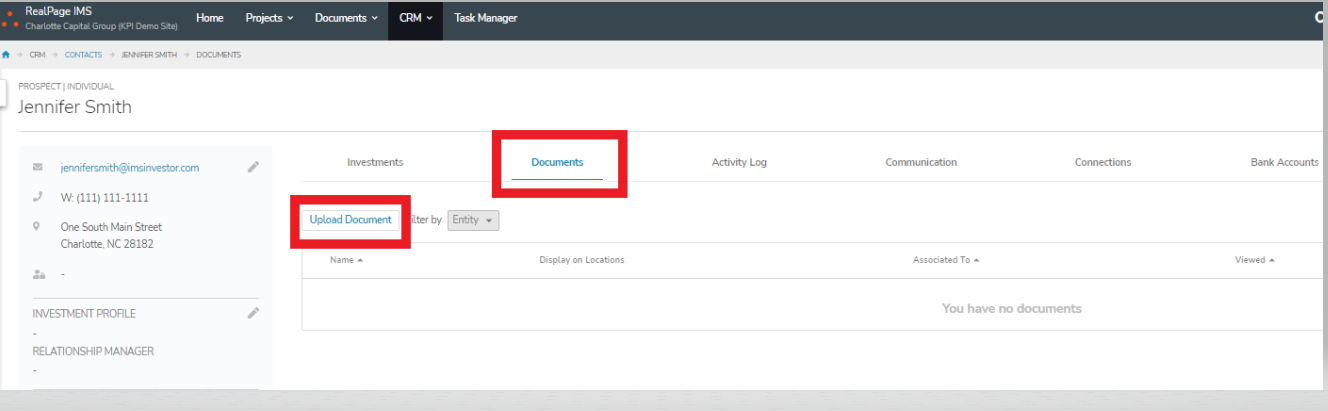
Task: Sort by the Associated To column
Action: coord(945,260)
